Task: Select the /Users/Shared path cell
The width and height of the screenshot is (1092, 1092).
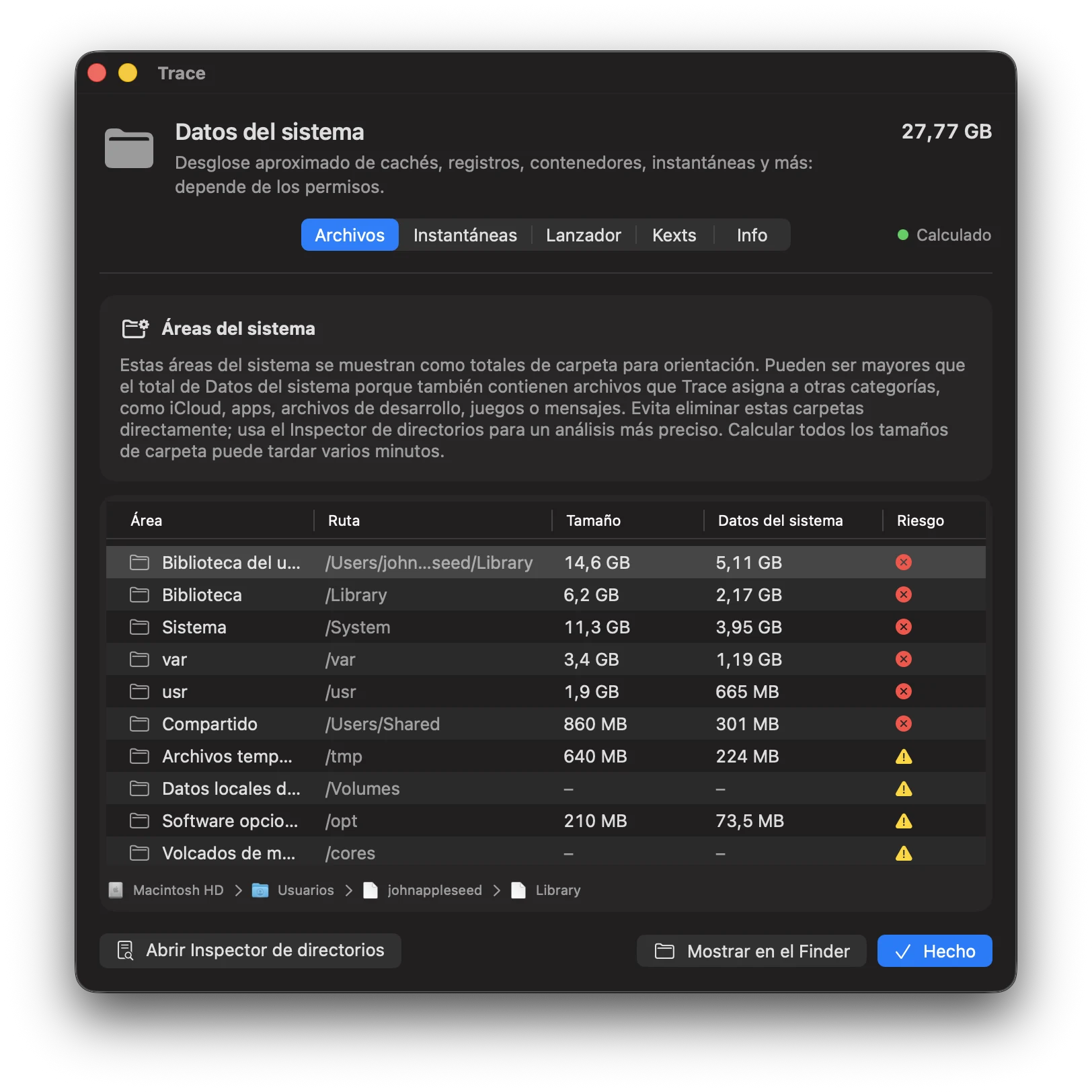Action: click(x=383, y=724)
